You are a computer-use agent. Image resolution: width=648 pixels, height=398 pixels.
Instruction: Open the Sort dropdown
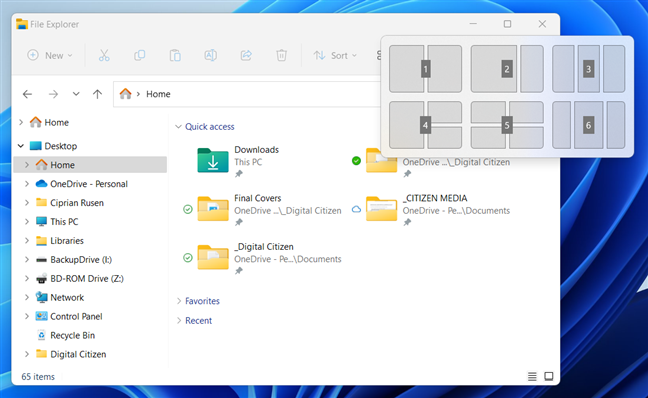coord(335,55)
